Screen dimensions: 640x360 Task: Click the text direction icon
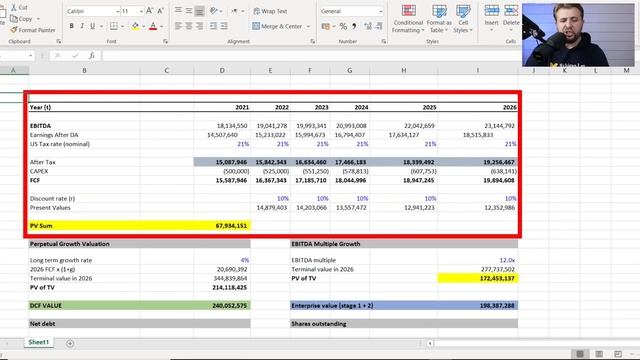click(x=235, y=11)
